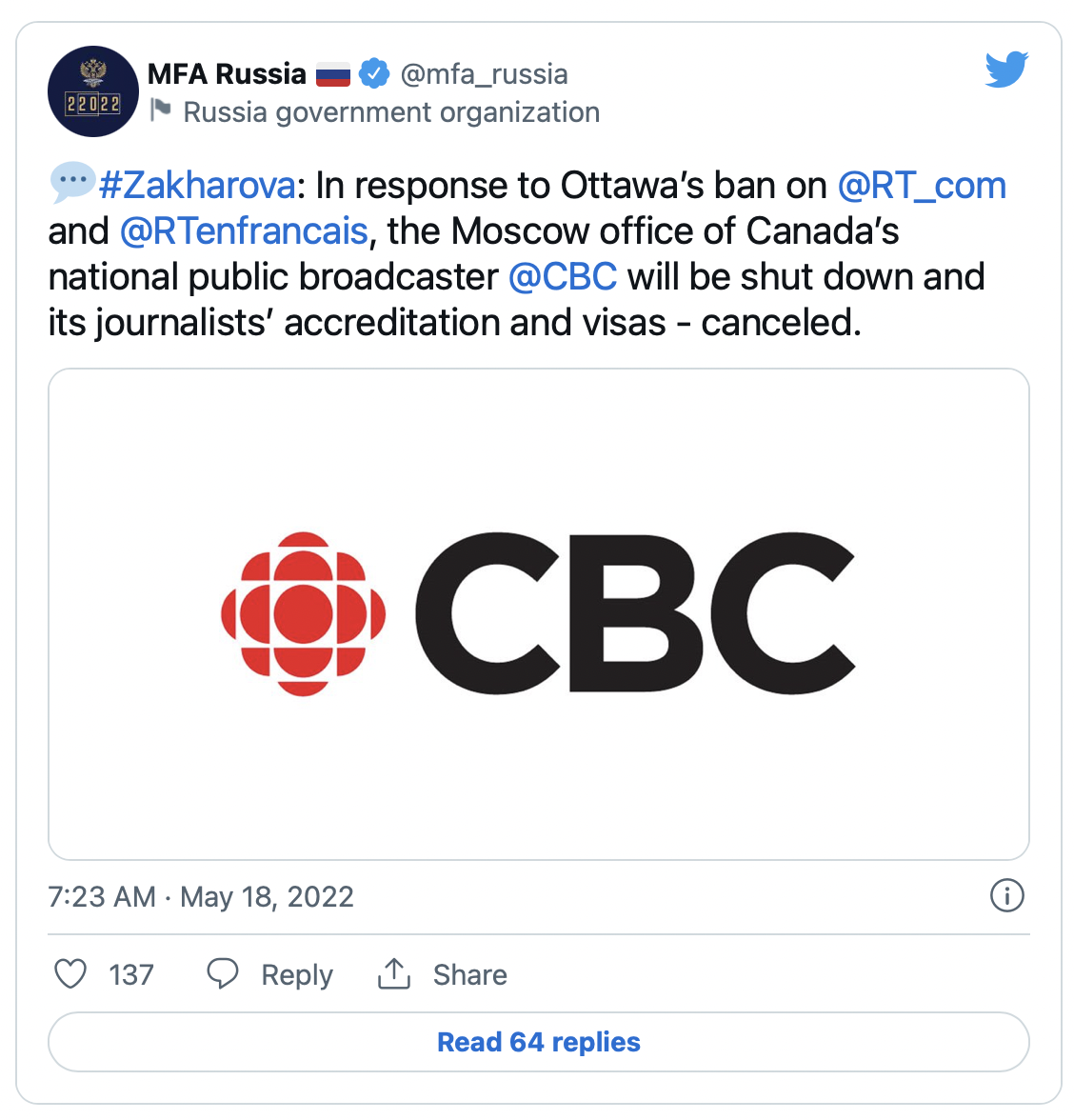Screen dimensions: 1074x1120
Task: Click the government organization flag icon
Action: 162,110
